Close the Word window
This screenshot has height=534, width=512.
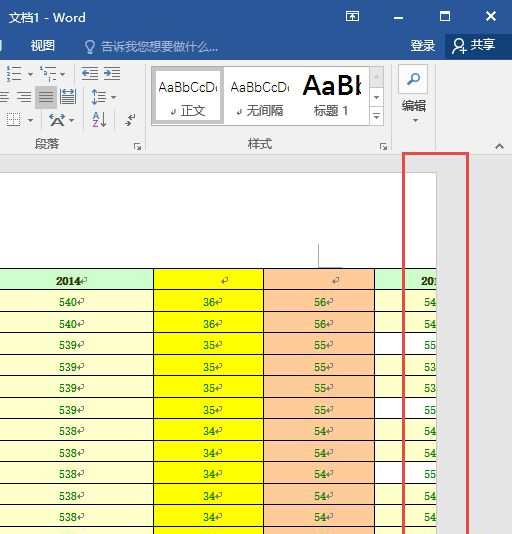click(x=491, y=16)
